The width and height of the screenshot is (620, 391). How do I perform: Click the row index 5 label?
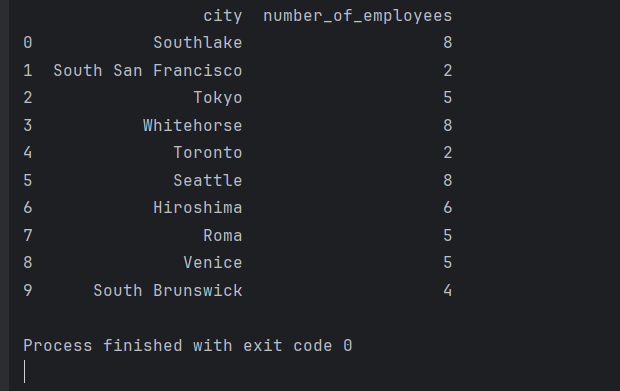[28, 181]
